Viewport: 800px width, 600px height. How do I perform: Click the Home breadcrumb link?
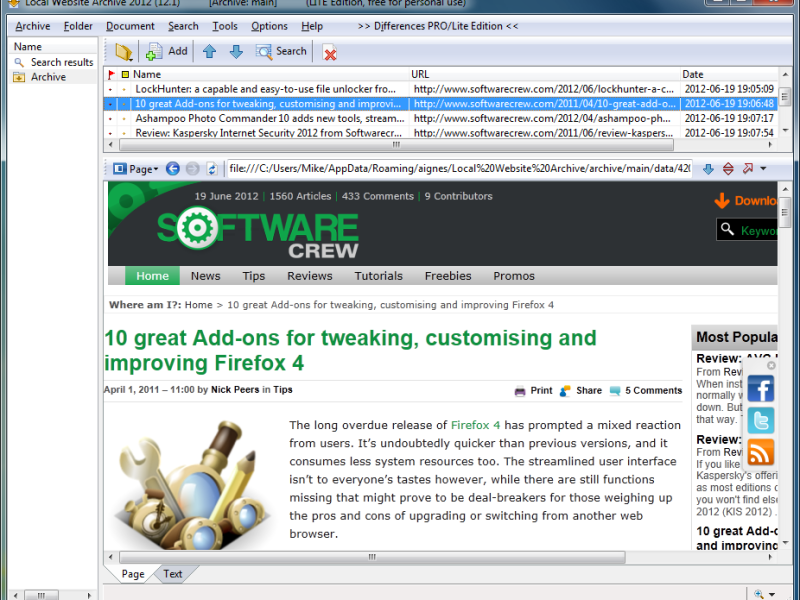[198, 305]
